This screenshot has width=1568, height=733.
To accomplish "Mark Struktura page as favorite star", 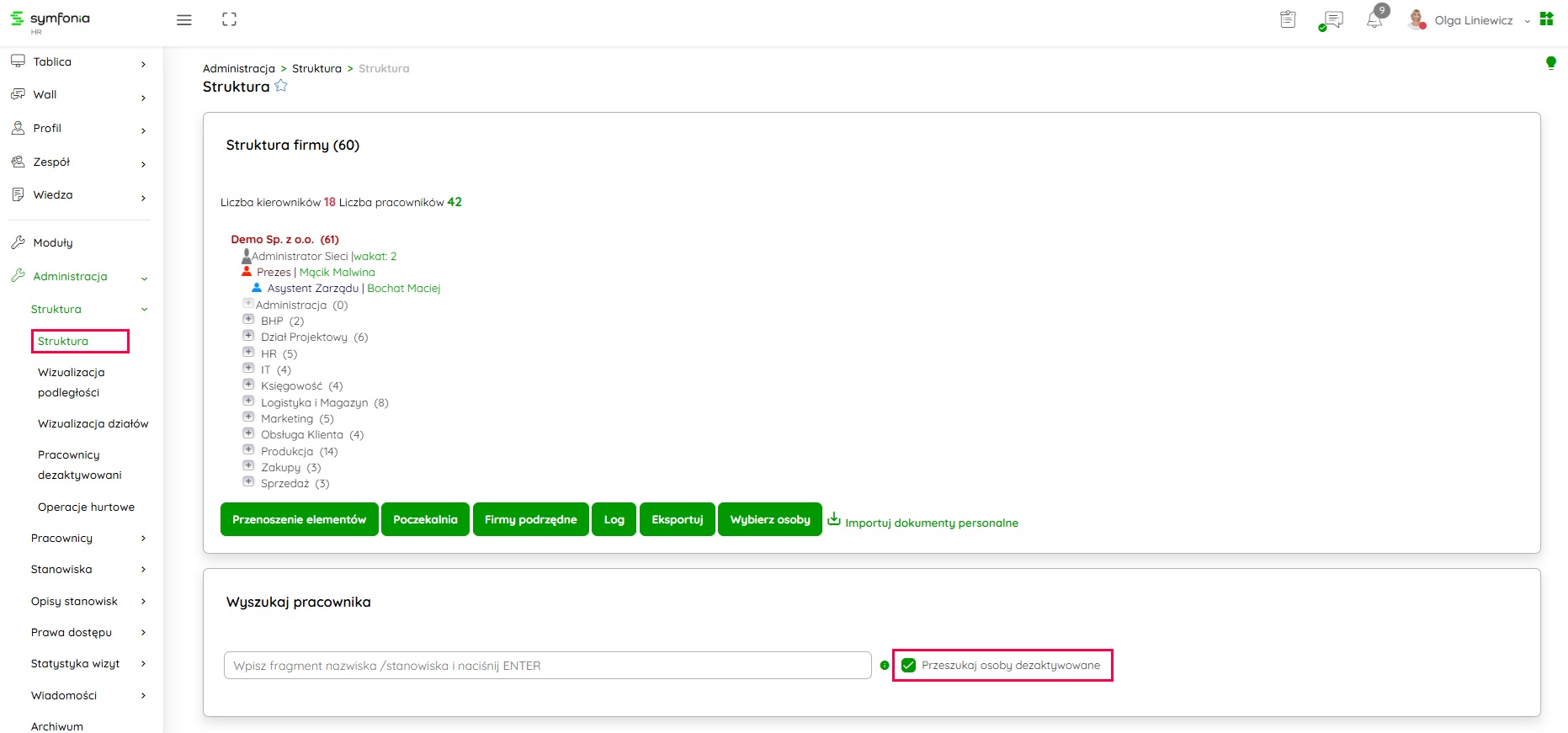I will tap(281, 86).
